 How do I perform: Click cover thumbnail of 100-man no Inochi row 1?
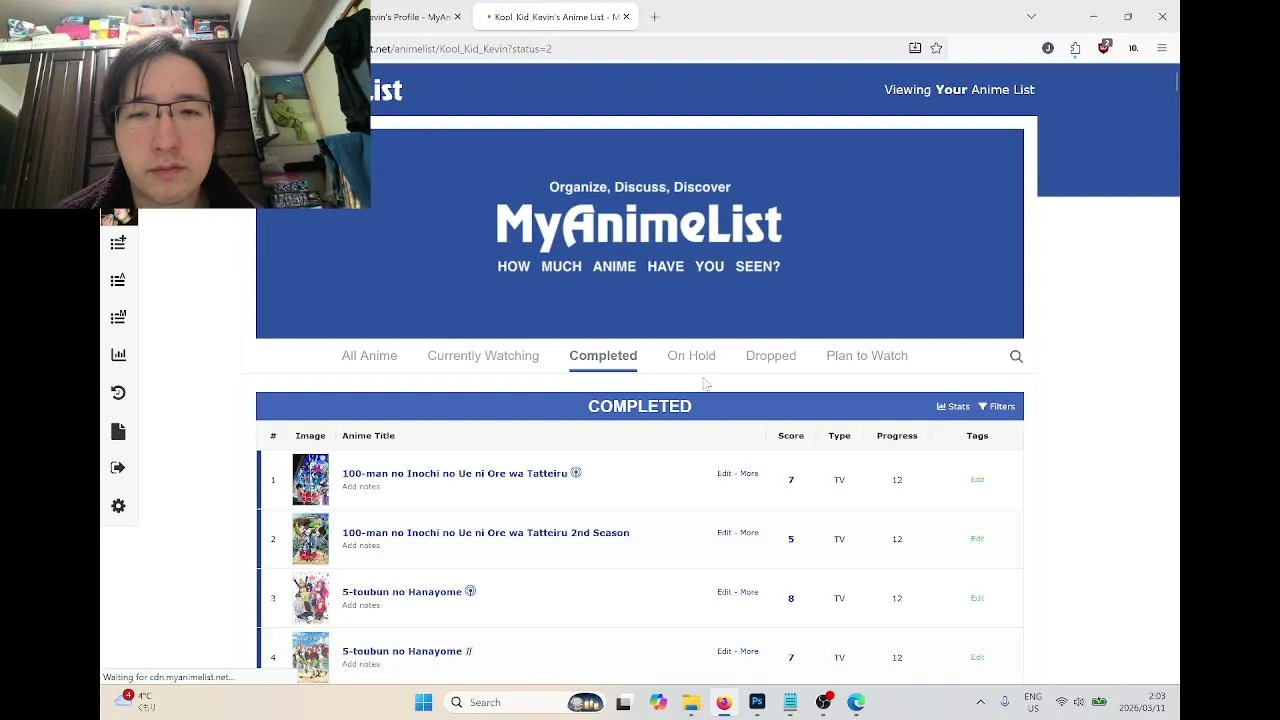(x=310, y=480)
